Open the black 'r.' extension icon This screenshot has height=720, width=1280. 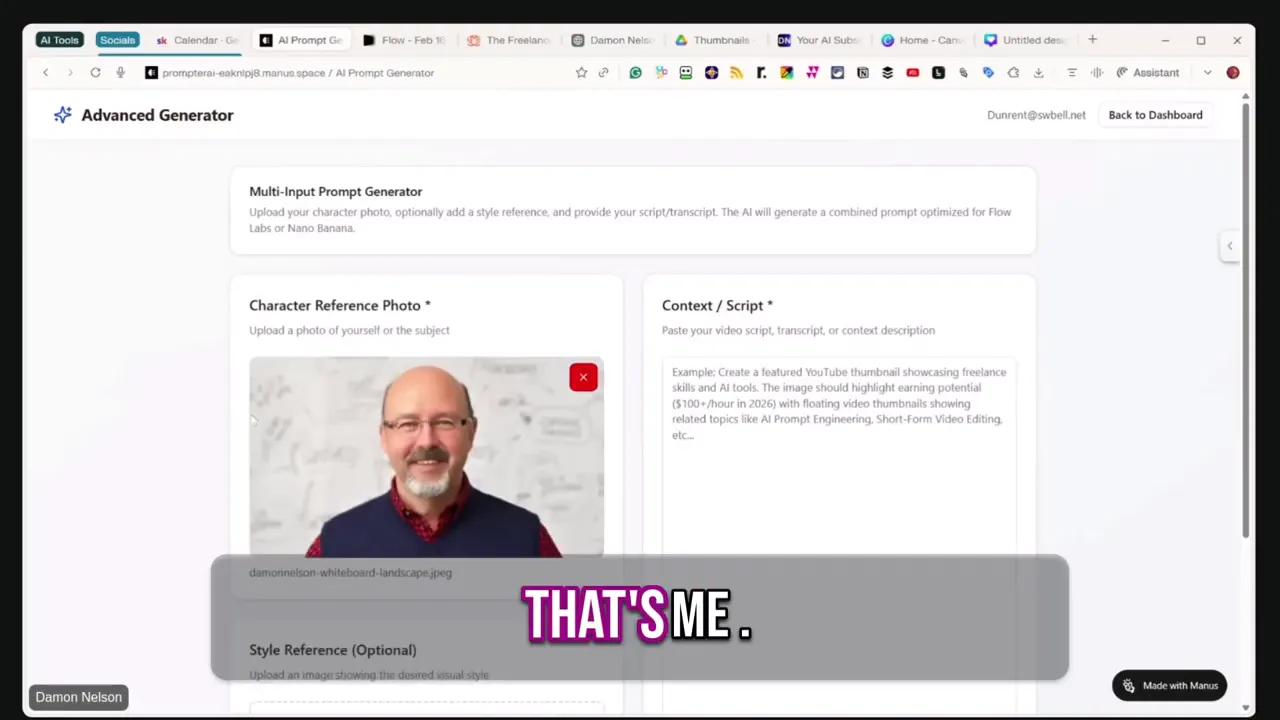761,73
